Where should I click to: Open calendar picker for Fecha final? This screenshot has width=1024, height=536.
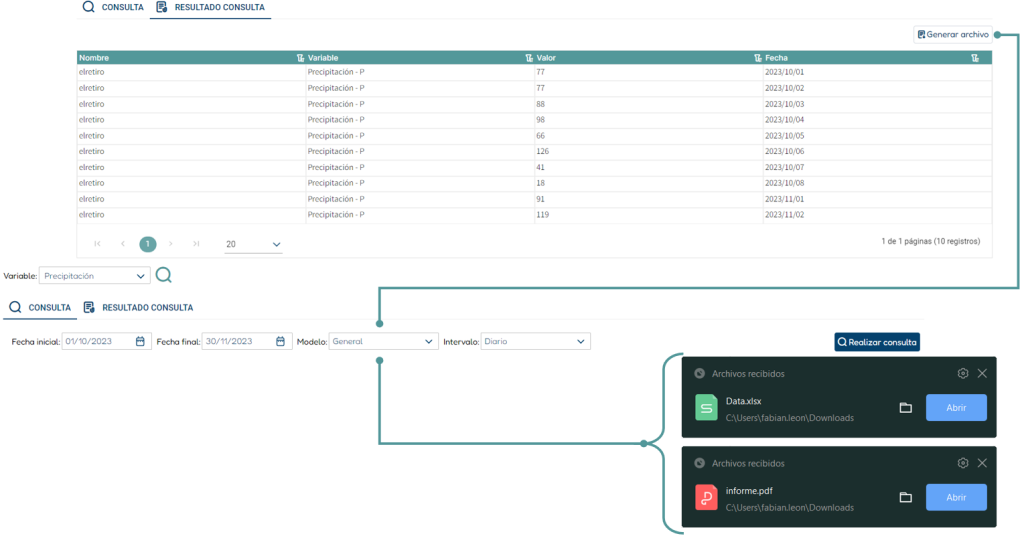(281, 341)
